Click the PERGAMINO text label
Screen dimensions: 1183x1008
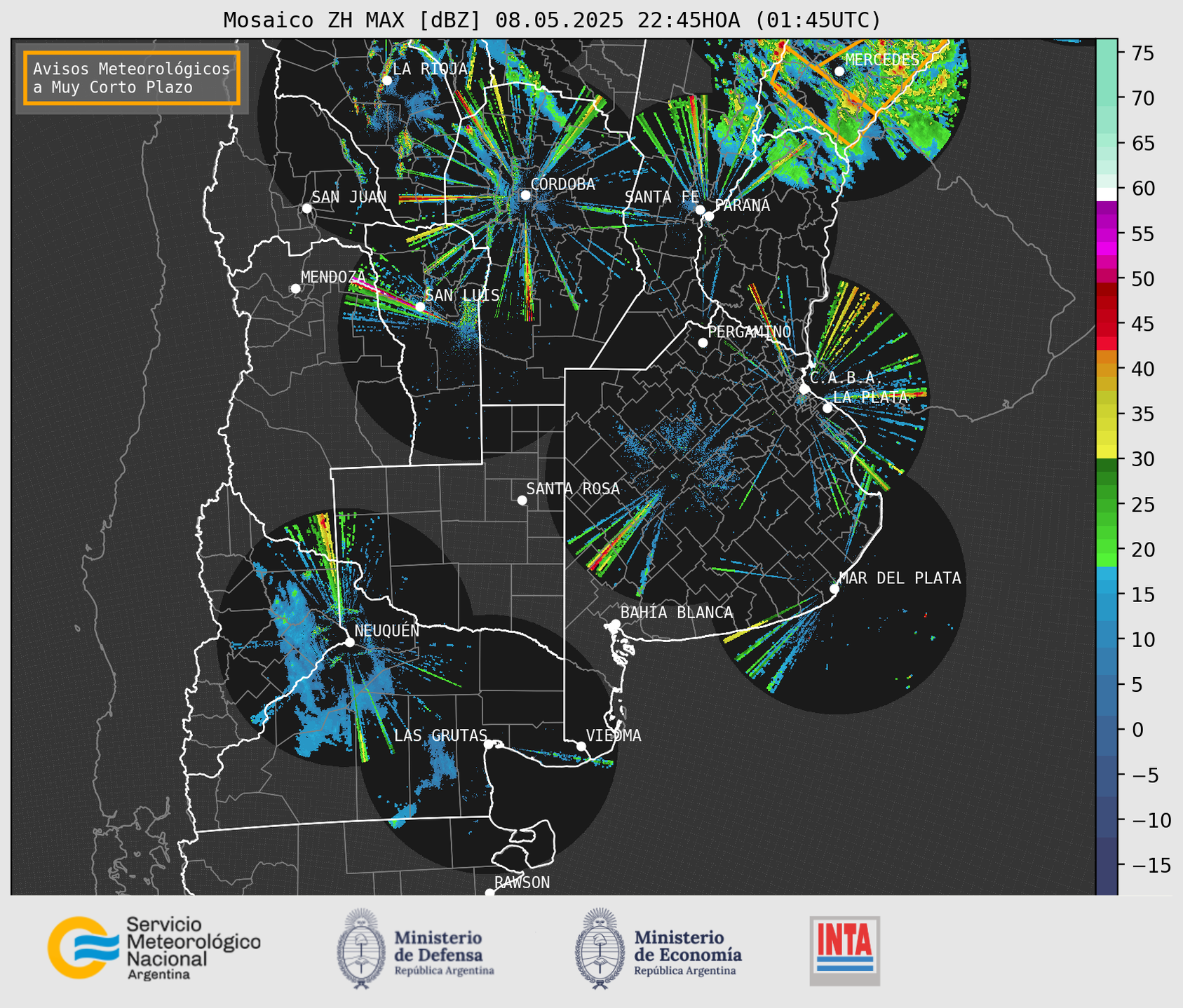(750, 332)
